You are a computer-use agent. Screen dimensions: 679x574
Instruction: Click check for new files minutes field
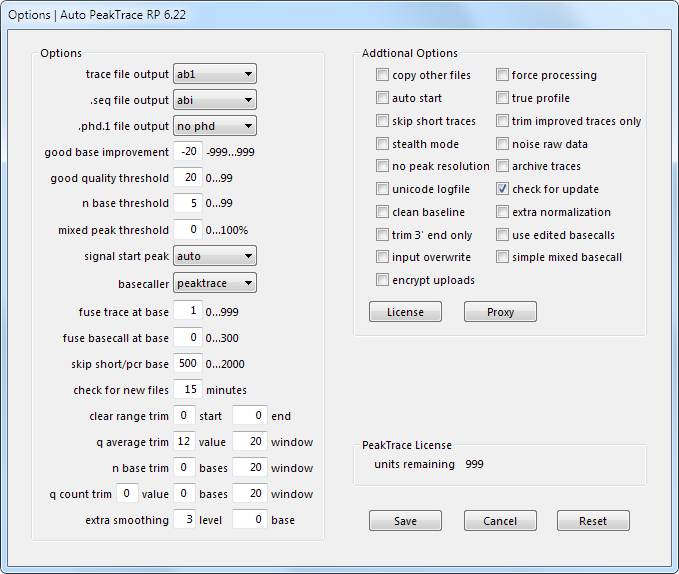coord(188,389)
